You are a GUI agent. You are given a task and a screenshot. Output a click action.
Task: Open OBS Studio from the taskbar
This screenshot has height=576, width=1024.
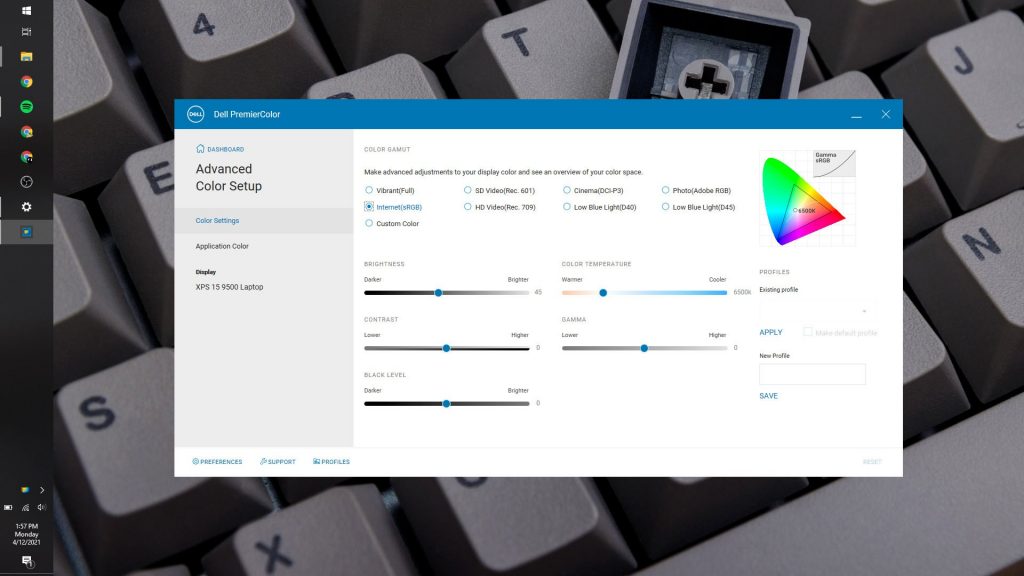26,182
